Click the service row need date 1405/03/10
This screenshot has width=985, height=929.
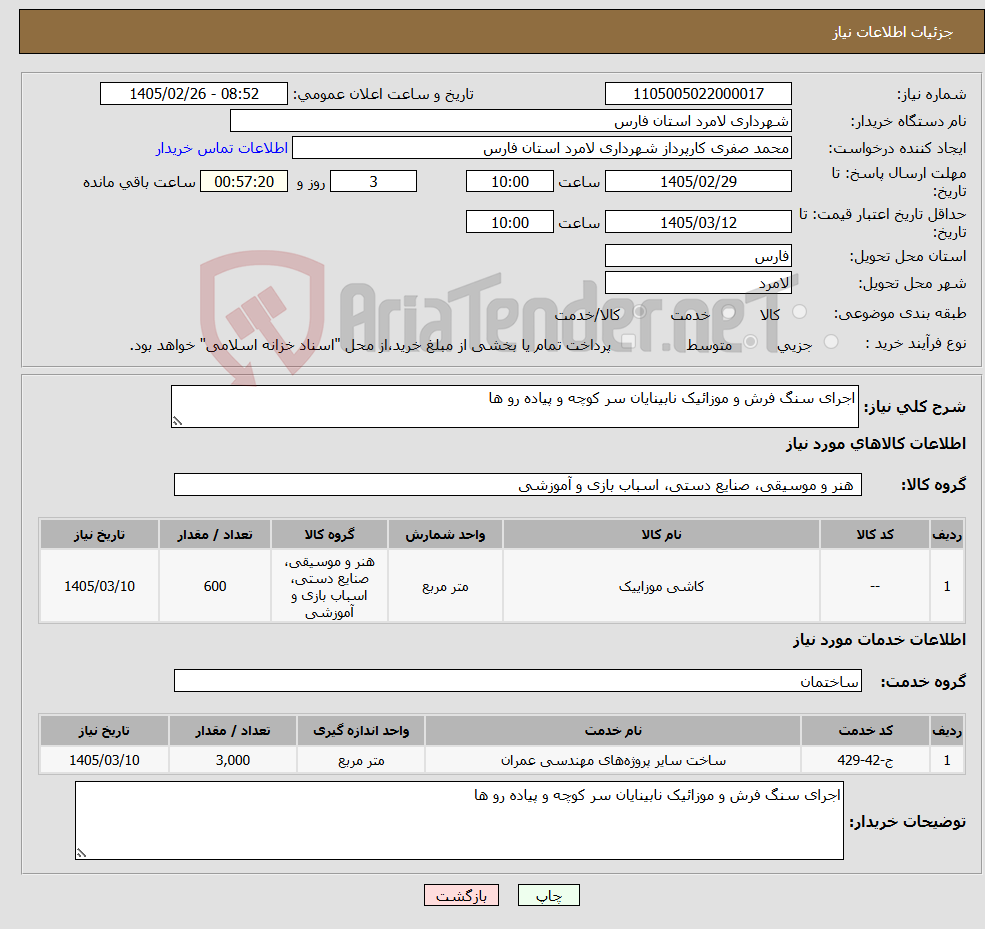click(x=104, y=760)
